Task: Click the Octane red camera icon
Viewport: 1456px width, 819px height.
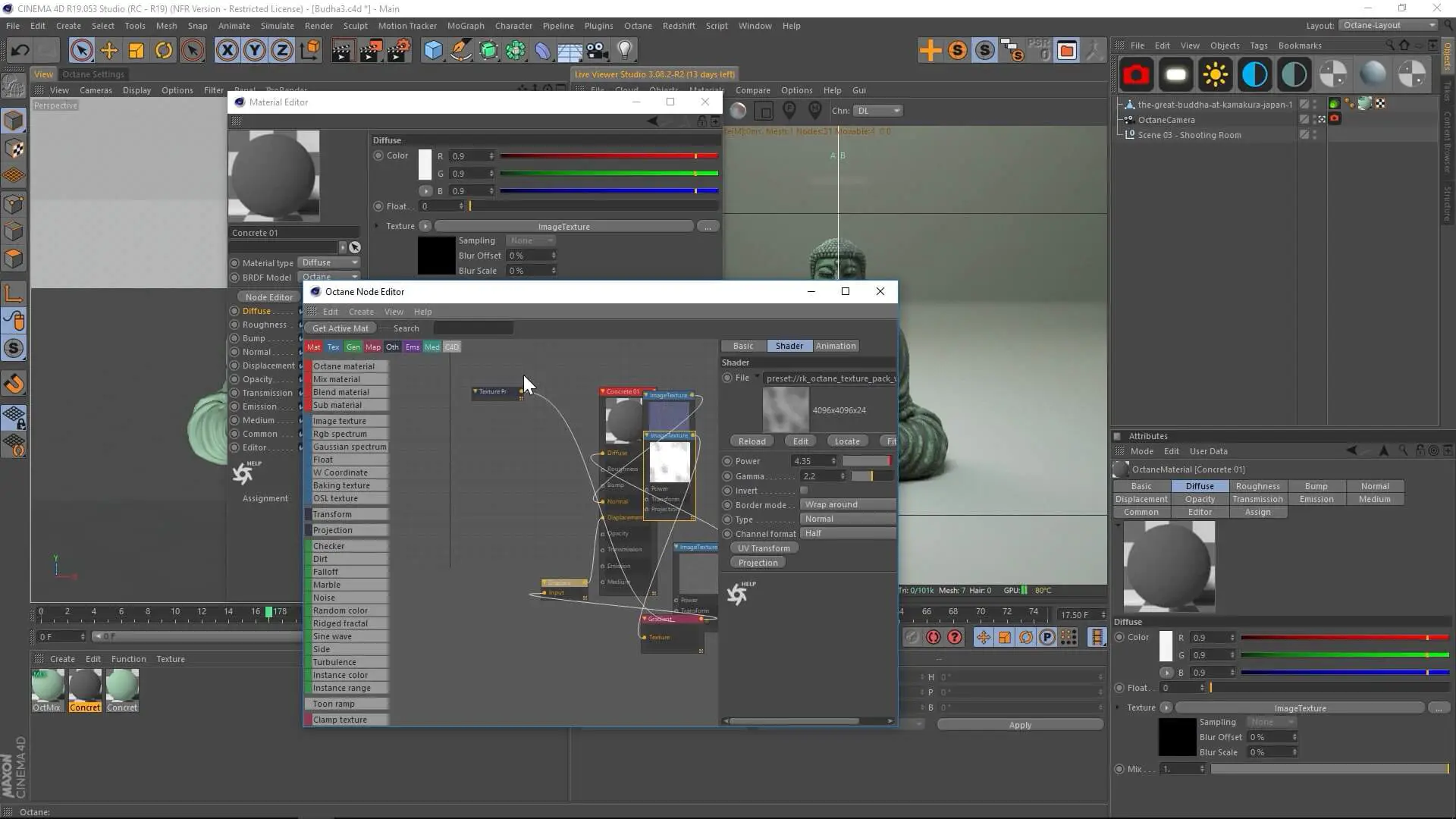Action: [1136, 74]
